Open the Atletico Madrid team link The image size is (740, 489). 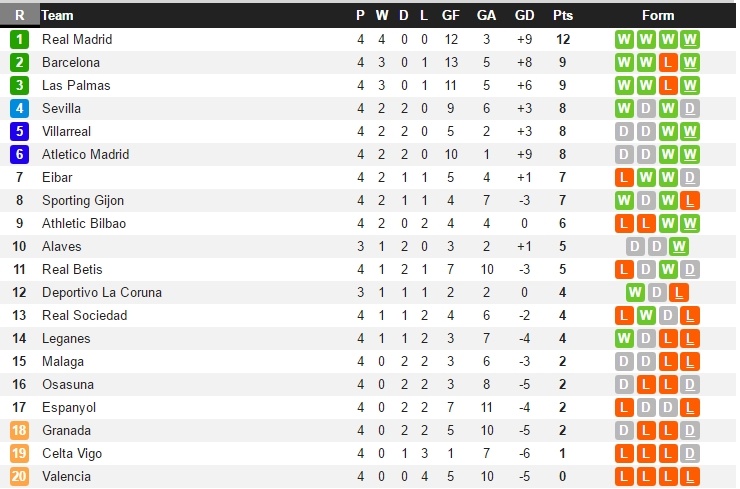85,155
